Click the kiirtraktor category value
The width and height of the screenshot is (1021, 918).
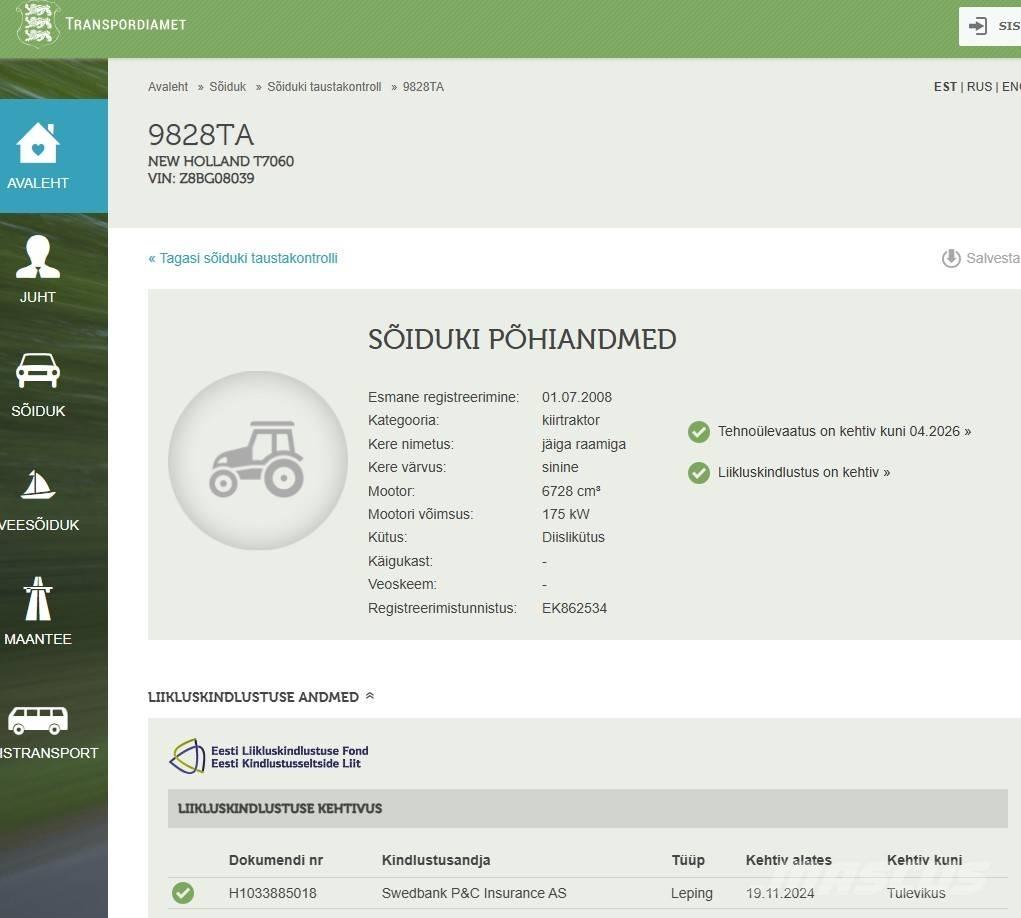tap(570, 421)
